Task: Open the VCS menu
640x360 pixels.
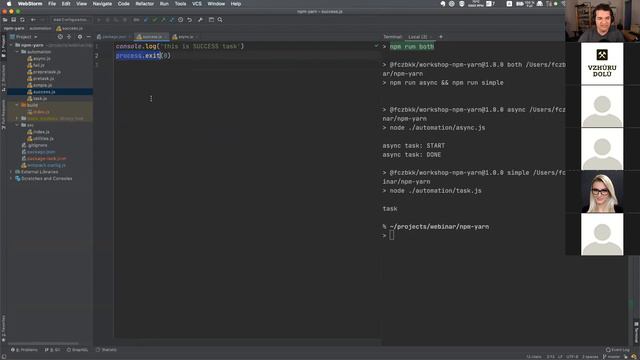Action: point(197,4)
